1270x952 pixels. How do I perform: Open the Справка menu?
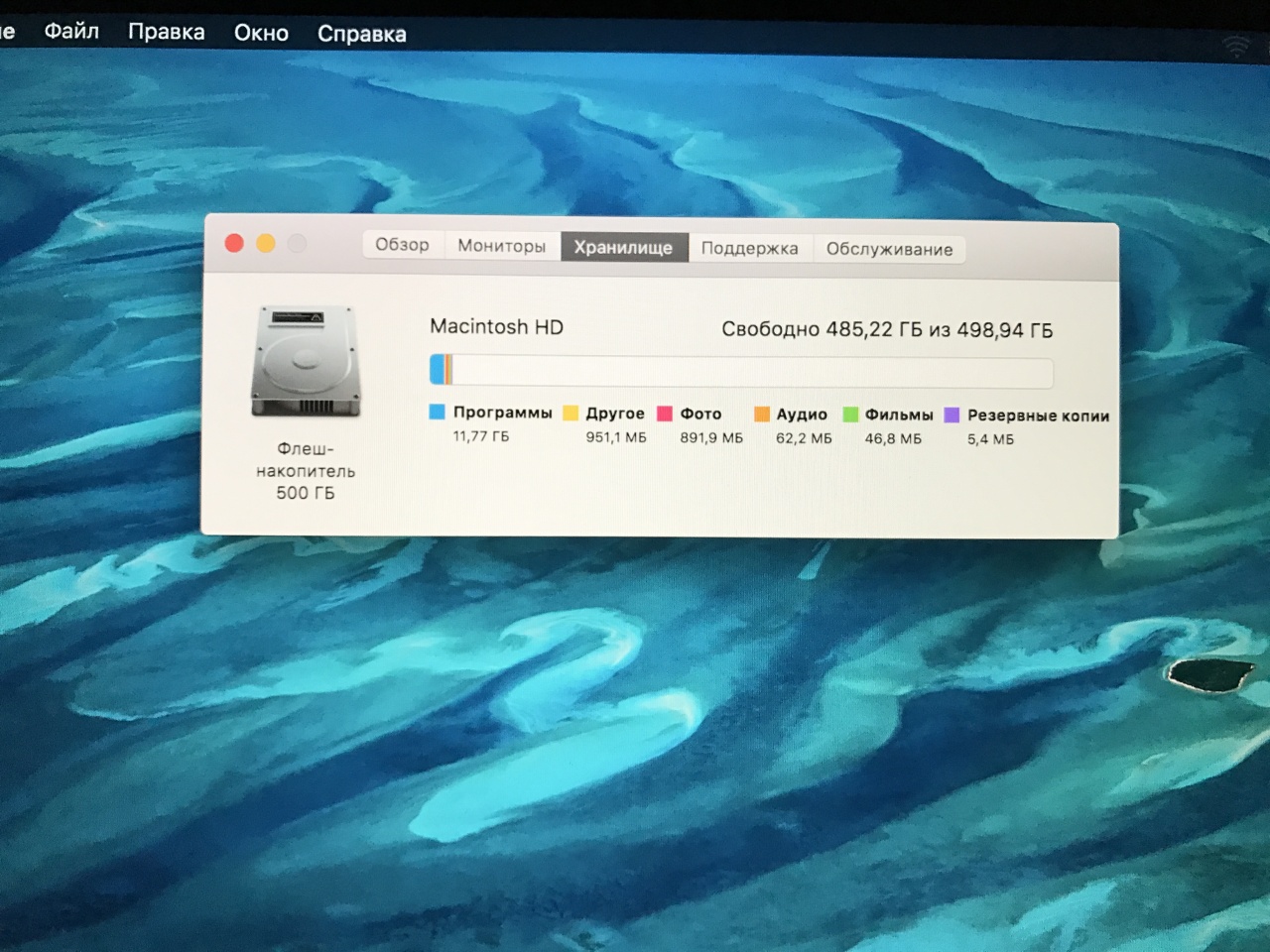click(361, 34)
